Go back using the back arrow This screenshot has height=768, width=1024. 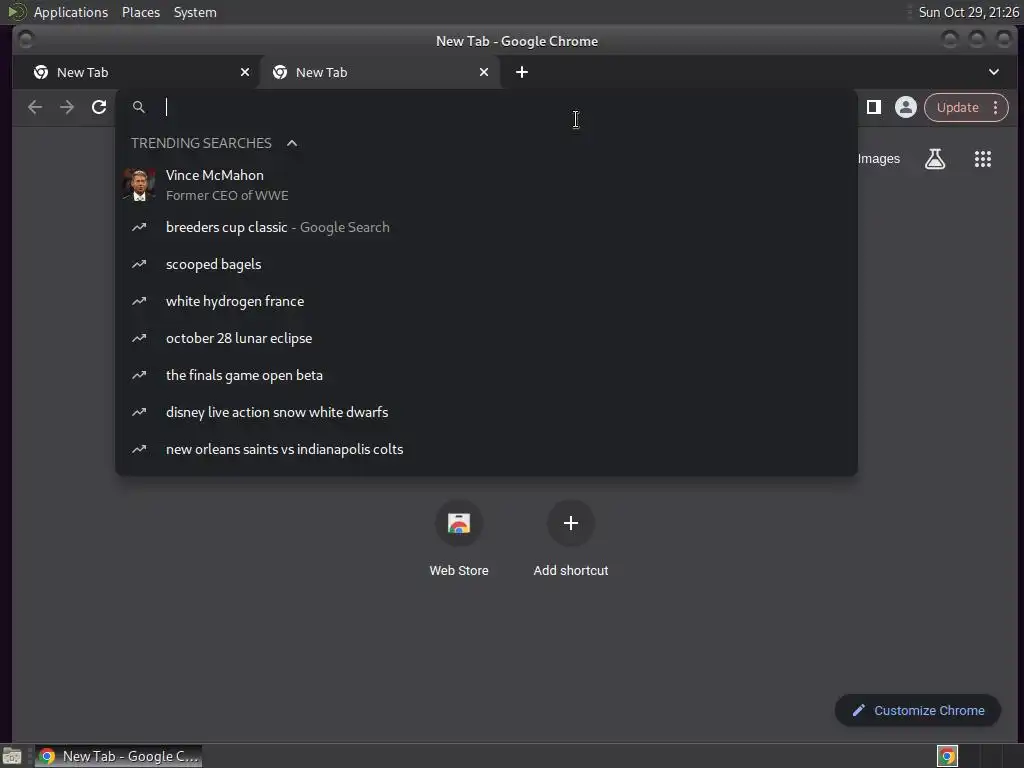35,107
